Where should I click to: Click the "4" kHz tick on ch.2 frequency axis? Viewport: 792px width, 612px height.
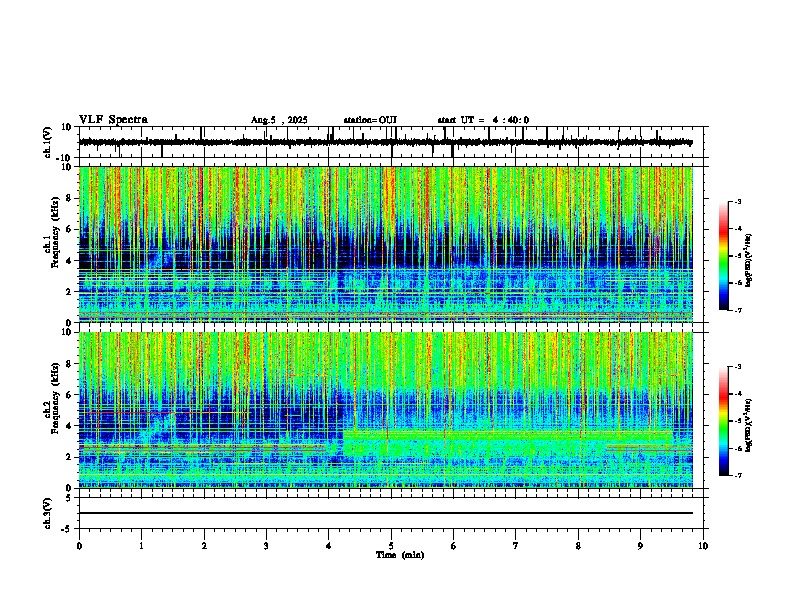(x=69, y=426)
